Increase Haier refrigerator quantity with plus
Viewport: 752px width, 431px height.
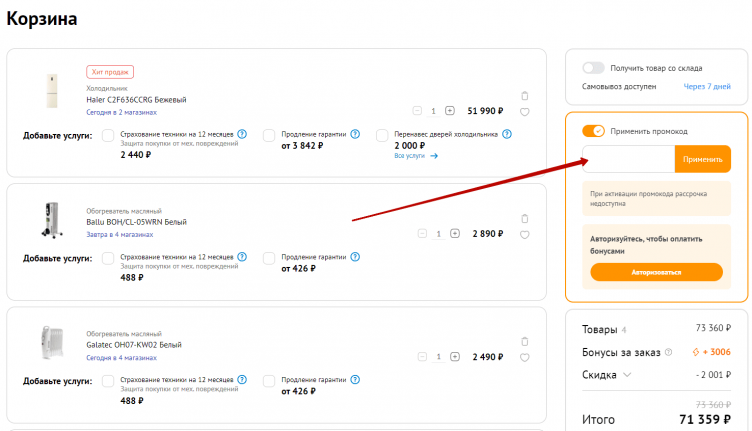[x=450, y=111]
